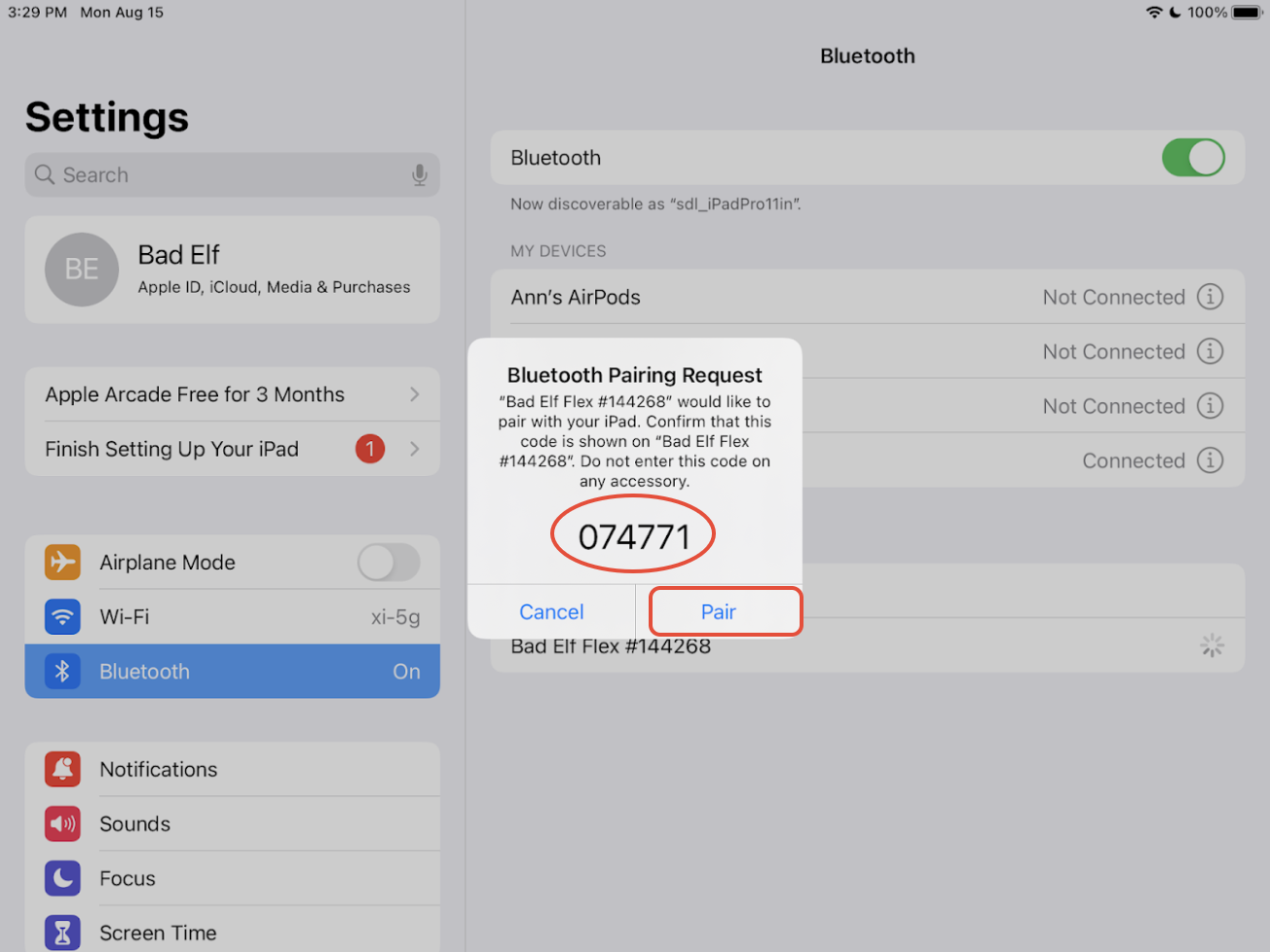Select Ann's AirPods device row
Viewport: 1270px width, 952px height.
868,297
